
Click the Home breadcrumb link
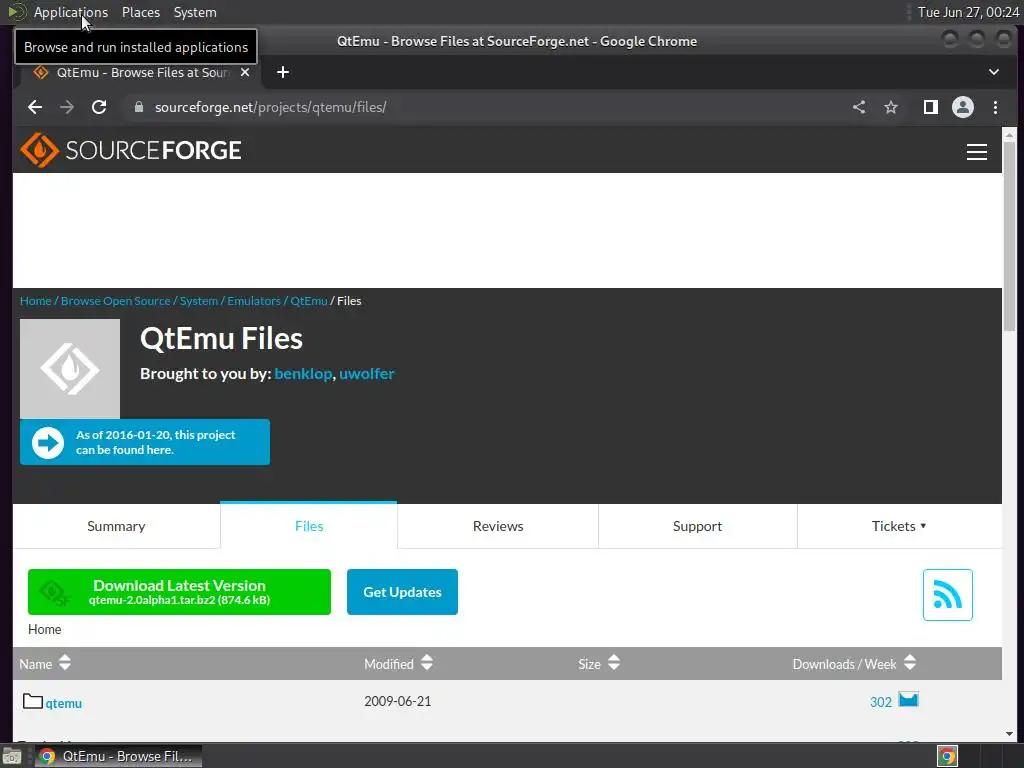point(35,301)
